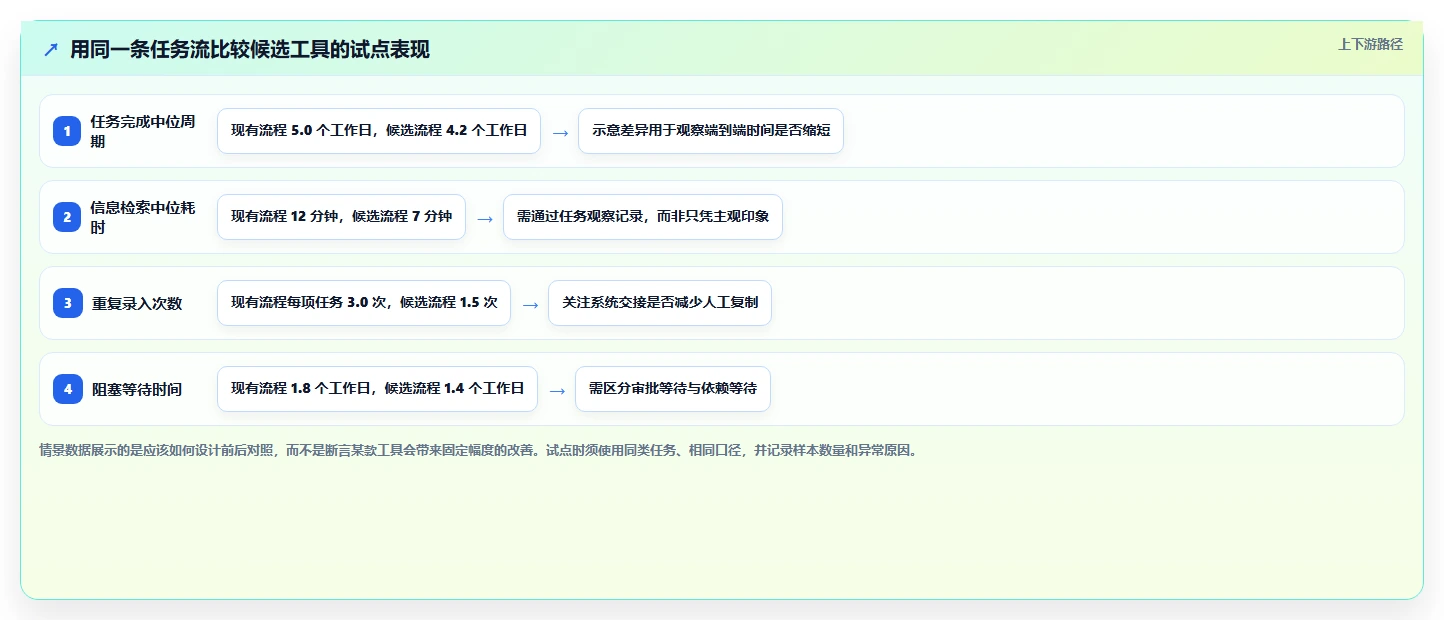Click the arrow in the 任务完成中位周期 row
Image resolution: width=1444 pixels, height=620 pixels.
560,132
